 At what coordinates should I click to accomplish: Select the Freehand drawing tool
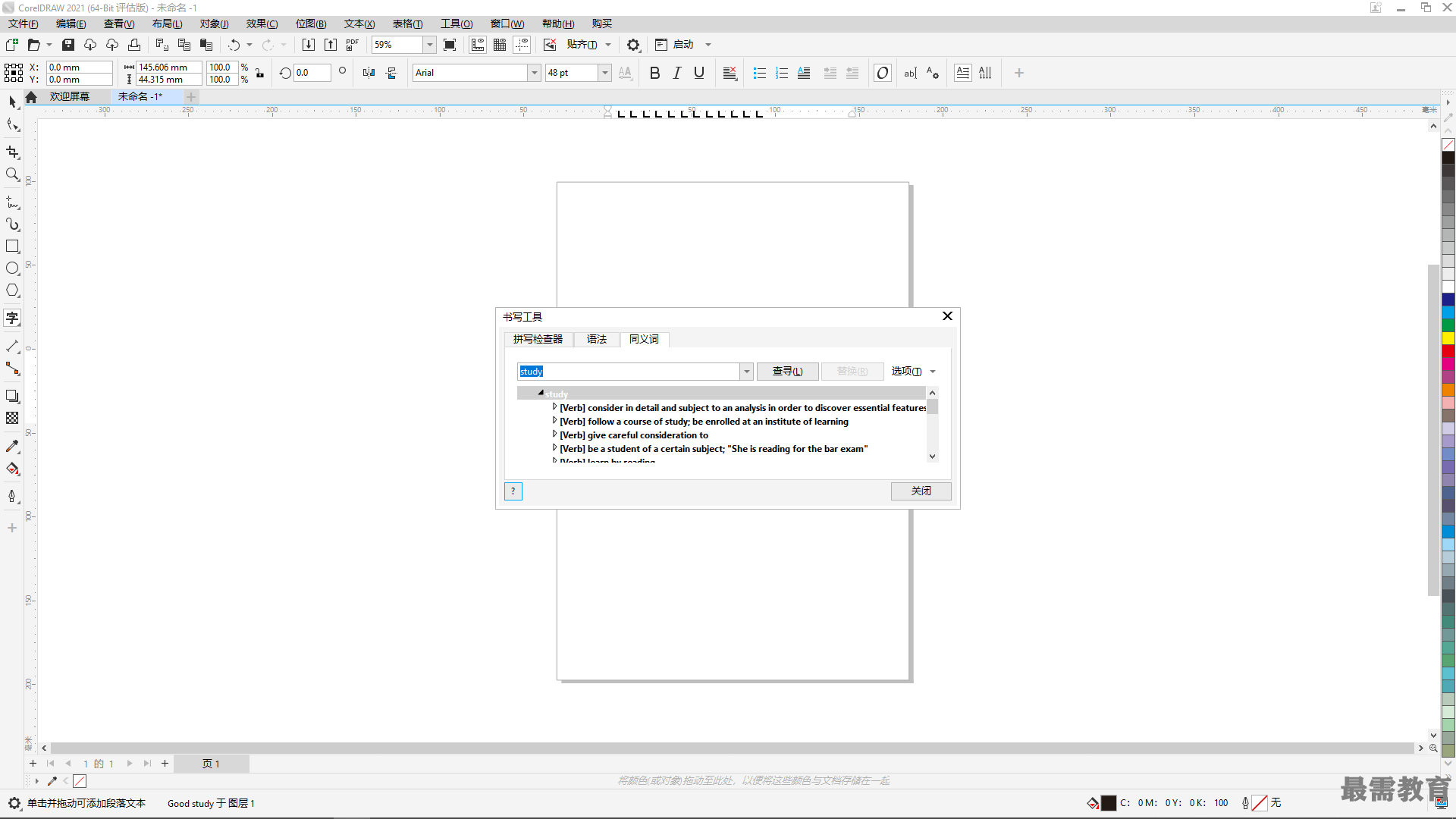tap(12, 202)
